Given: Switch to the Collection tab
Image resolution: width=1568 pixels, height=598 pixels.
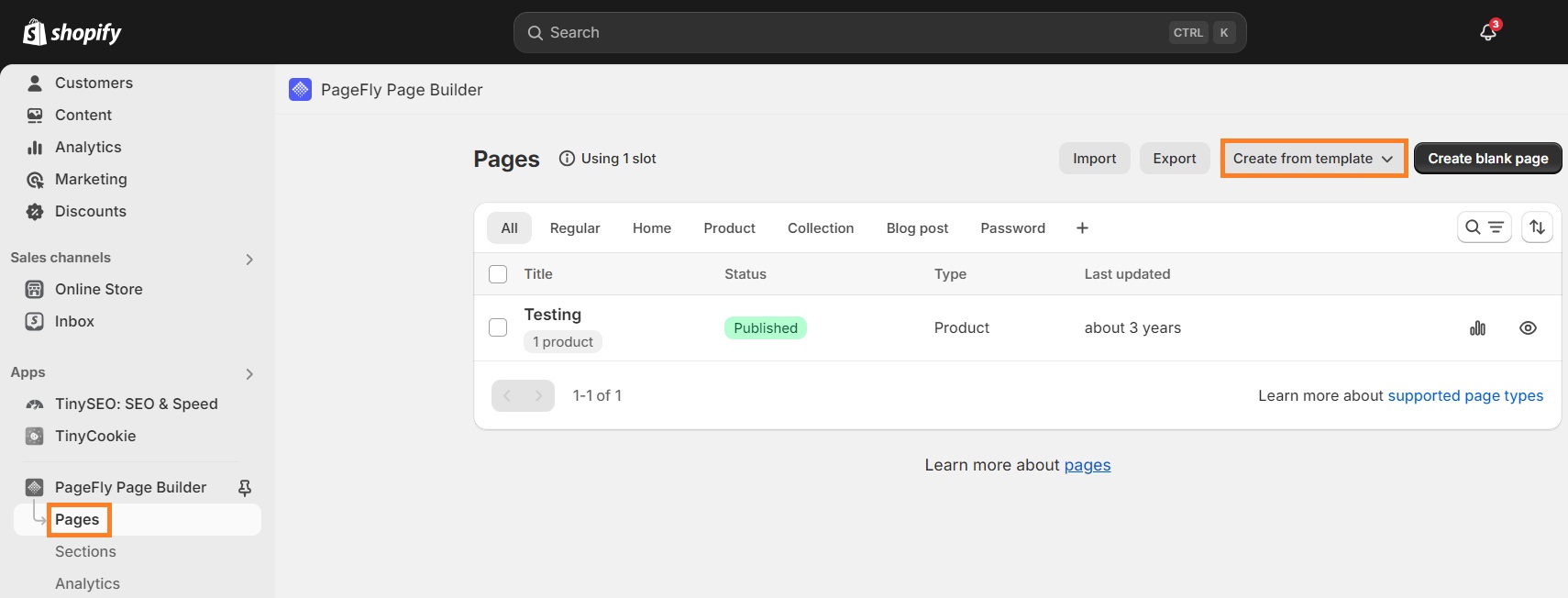Looking at the screenshot, I should coord(821,227).
